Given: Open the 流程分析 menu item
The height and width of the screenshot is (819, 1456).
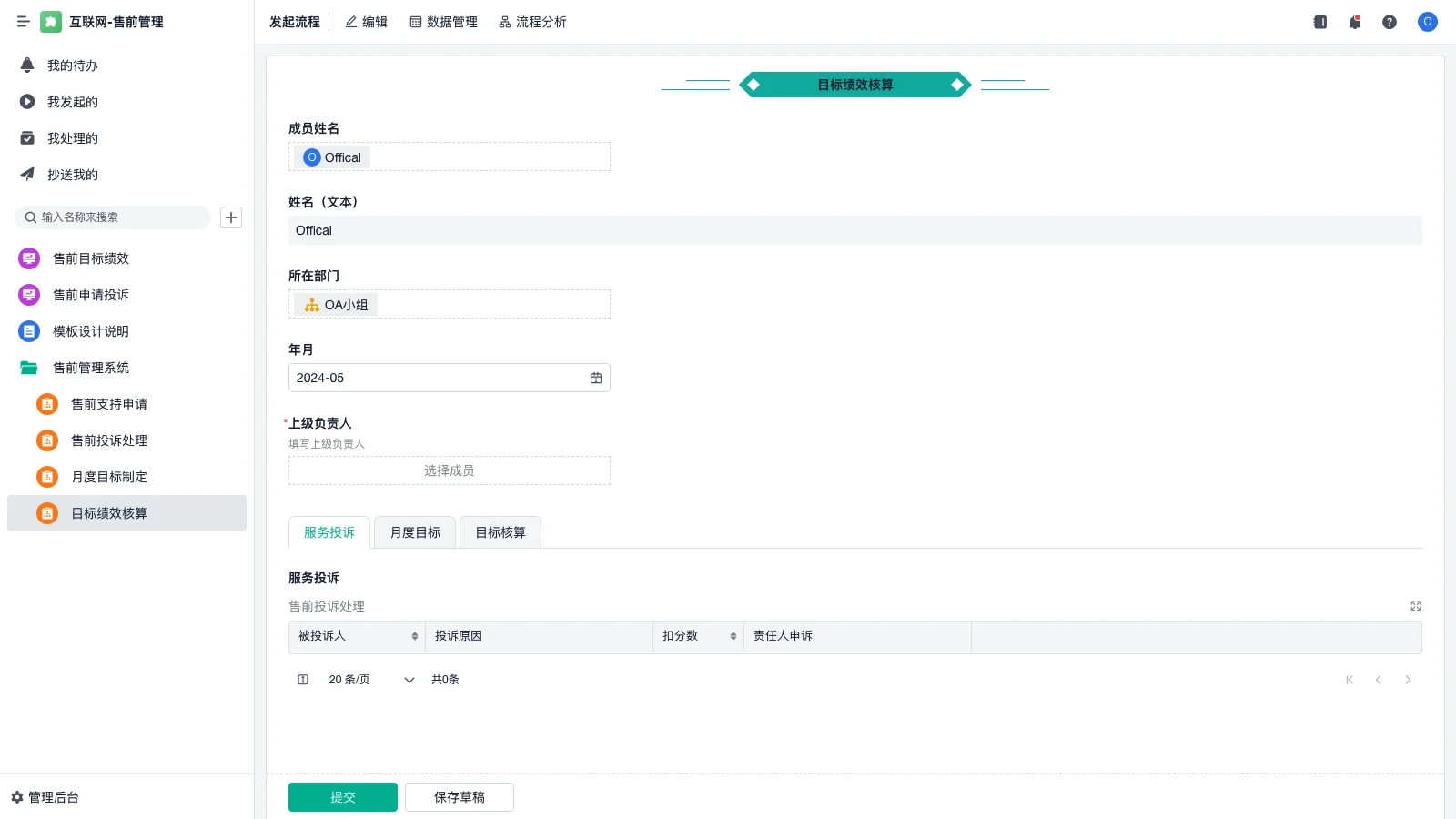Looking at the screenshot, I should pyautogui.click(x=532, y=22).
